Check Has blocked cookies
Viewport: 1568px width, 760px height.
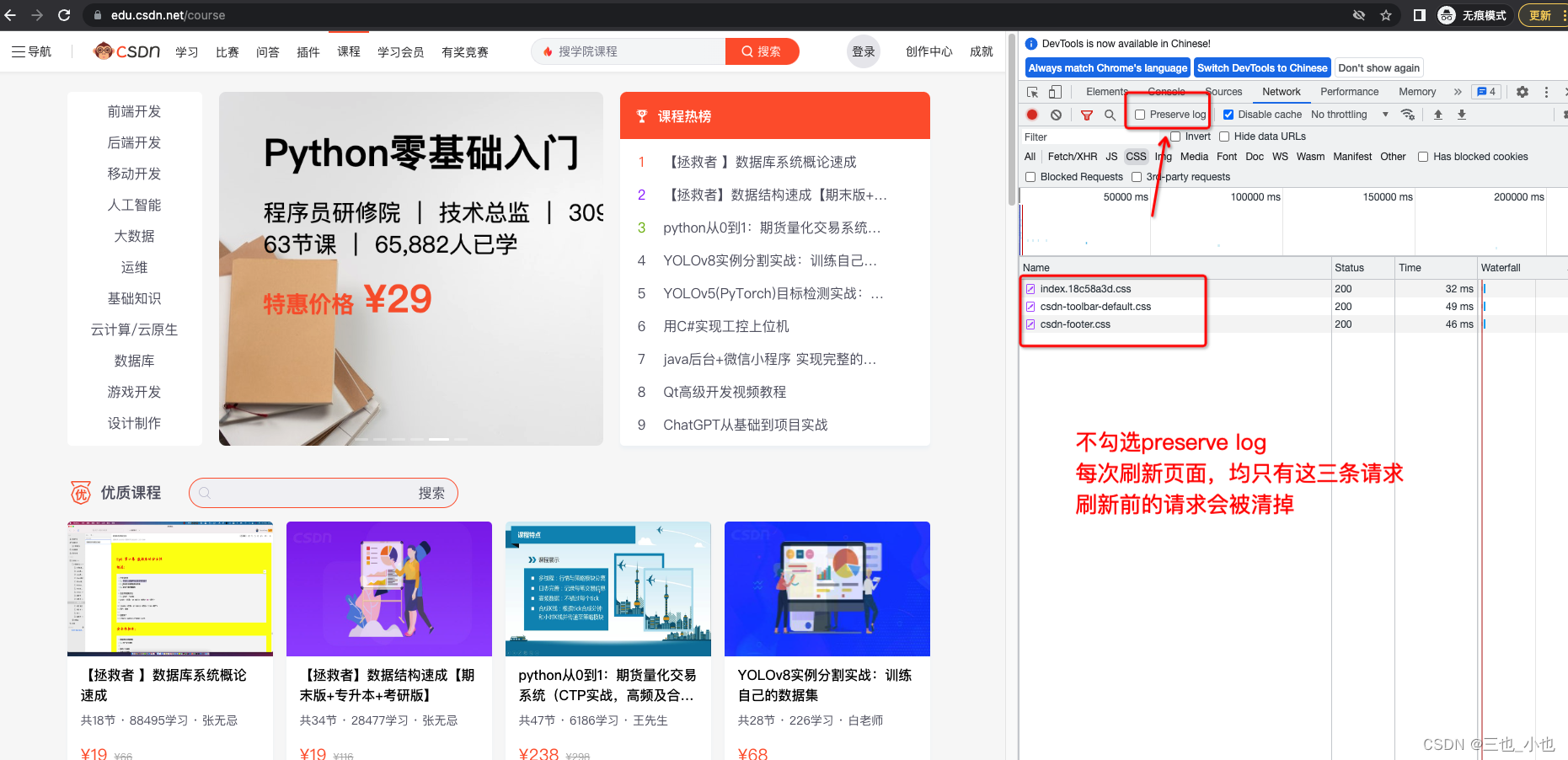click(1423, 157)
